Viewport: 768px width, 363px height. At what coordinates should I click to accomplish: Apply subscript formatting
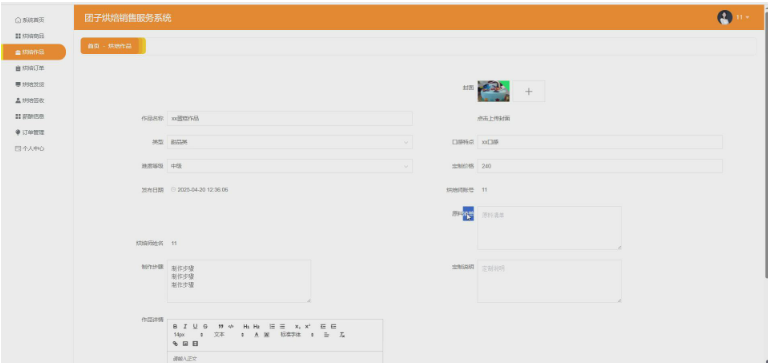(x=297, y=326)
